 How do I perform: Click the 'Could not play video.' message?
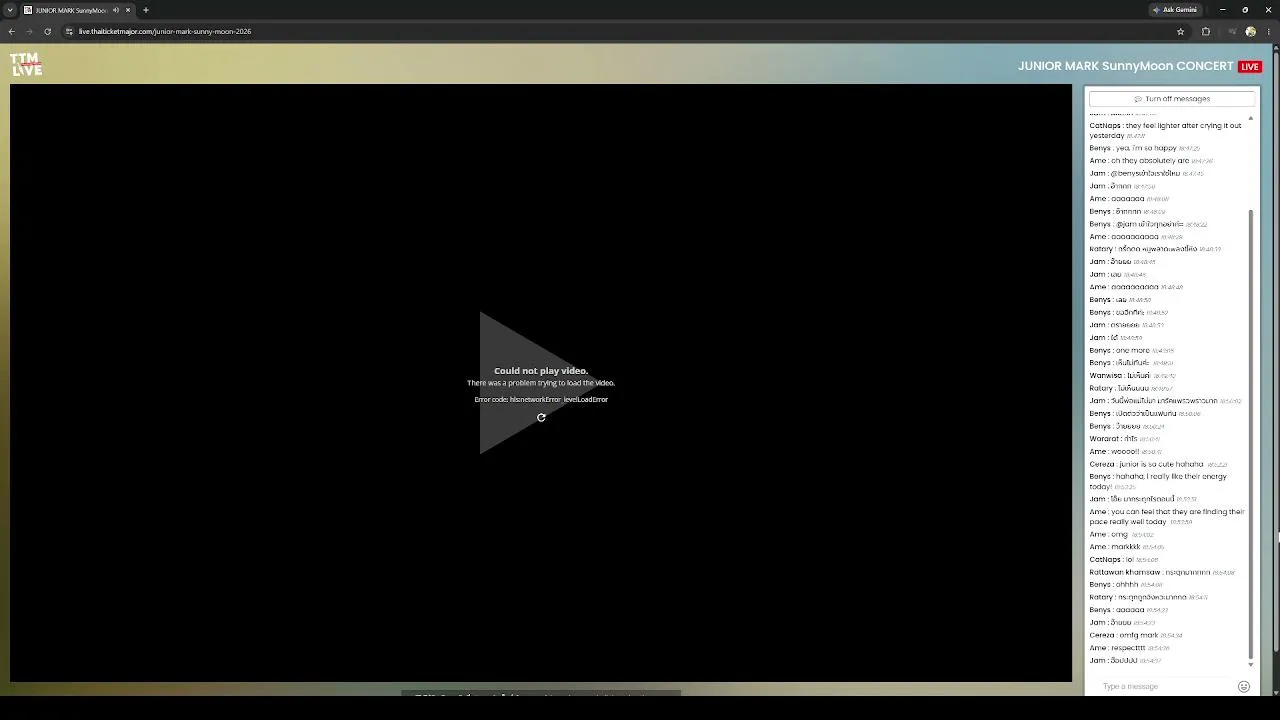541,371
